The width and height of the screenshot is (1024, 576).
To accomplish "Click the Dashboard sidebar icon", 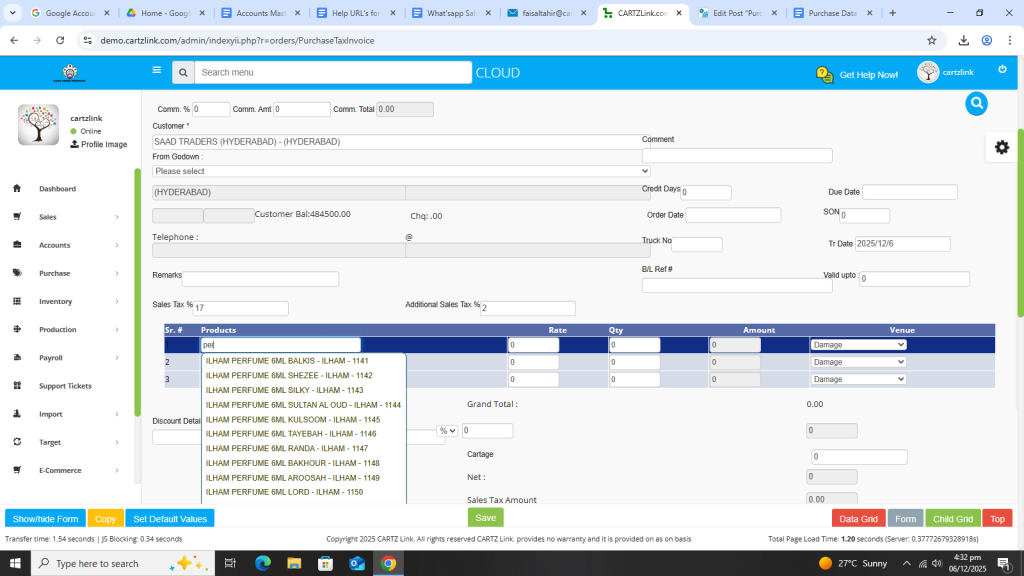I will (18, 189).
